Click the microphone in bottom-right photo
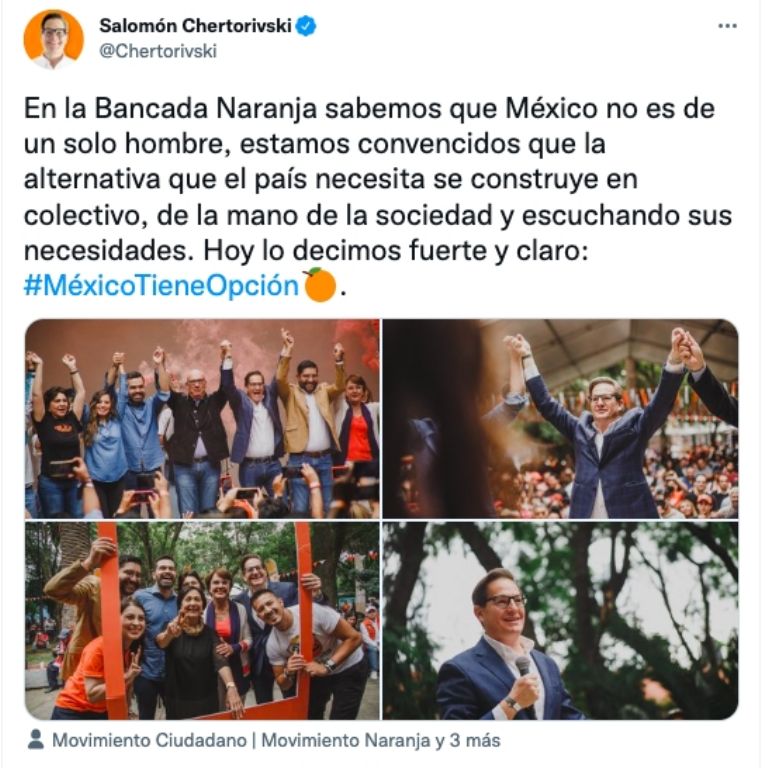 click(523, 667)
